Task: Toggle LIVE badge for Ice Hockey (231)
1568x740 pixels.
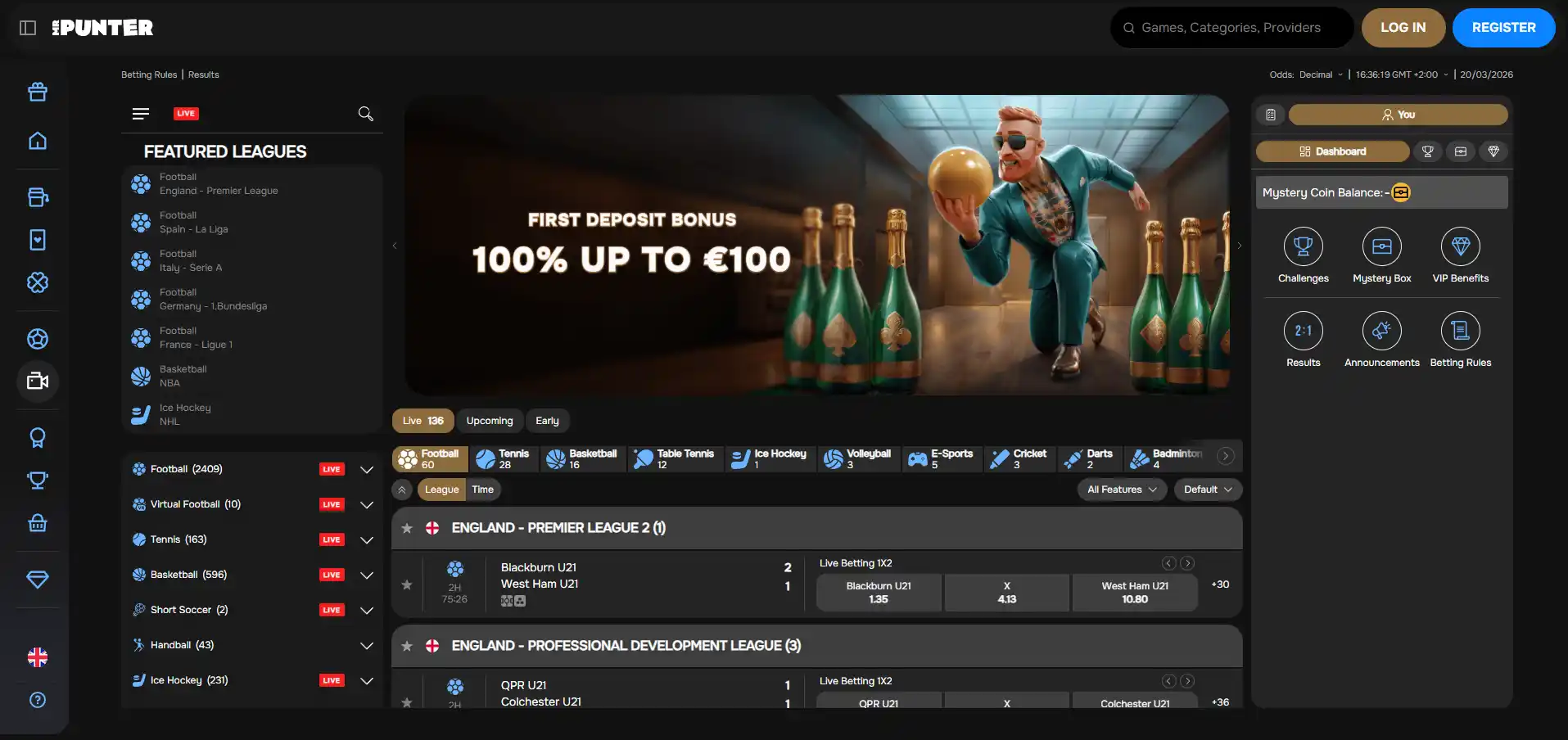Action: [332, 680]
